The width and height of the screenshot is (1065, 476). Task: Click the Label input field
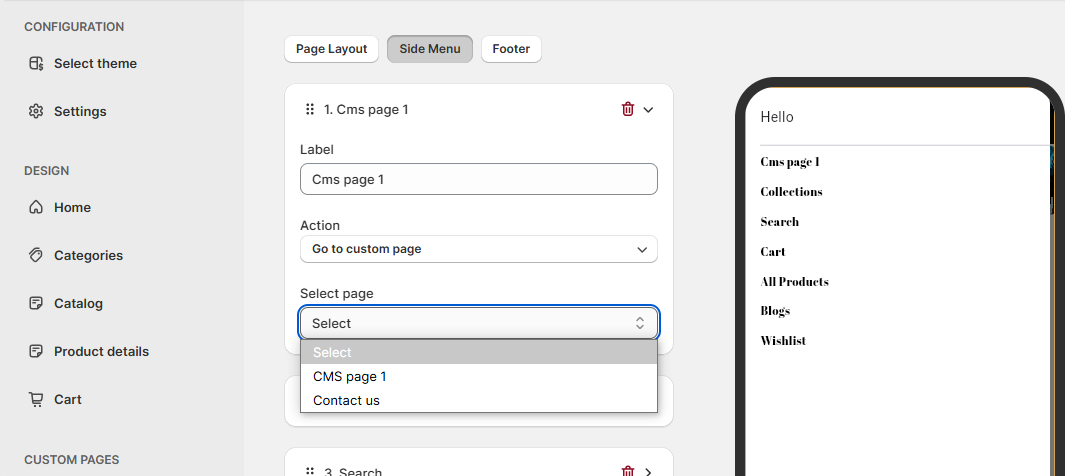click(479, 179)
